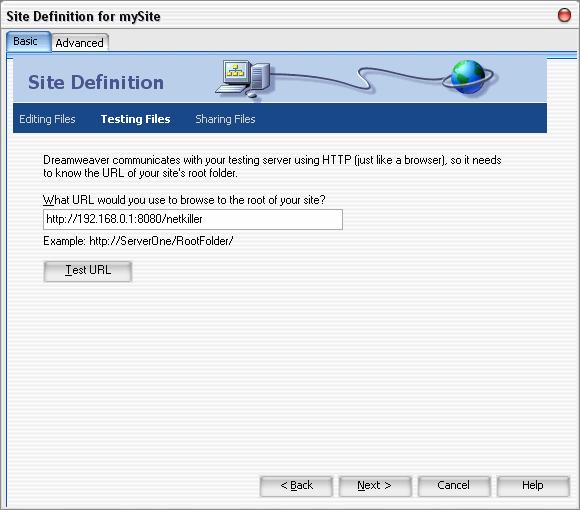Viewport: 580px width, 510px height.
Task: Go back with the Back button
Action: pyautogui.click(x=296, y=486)
